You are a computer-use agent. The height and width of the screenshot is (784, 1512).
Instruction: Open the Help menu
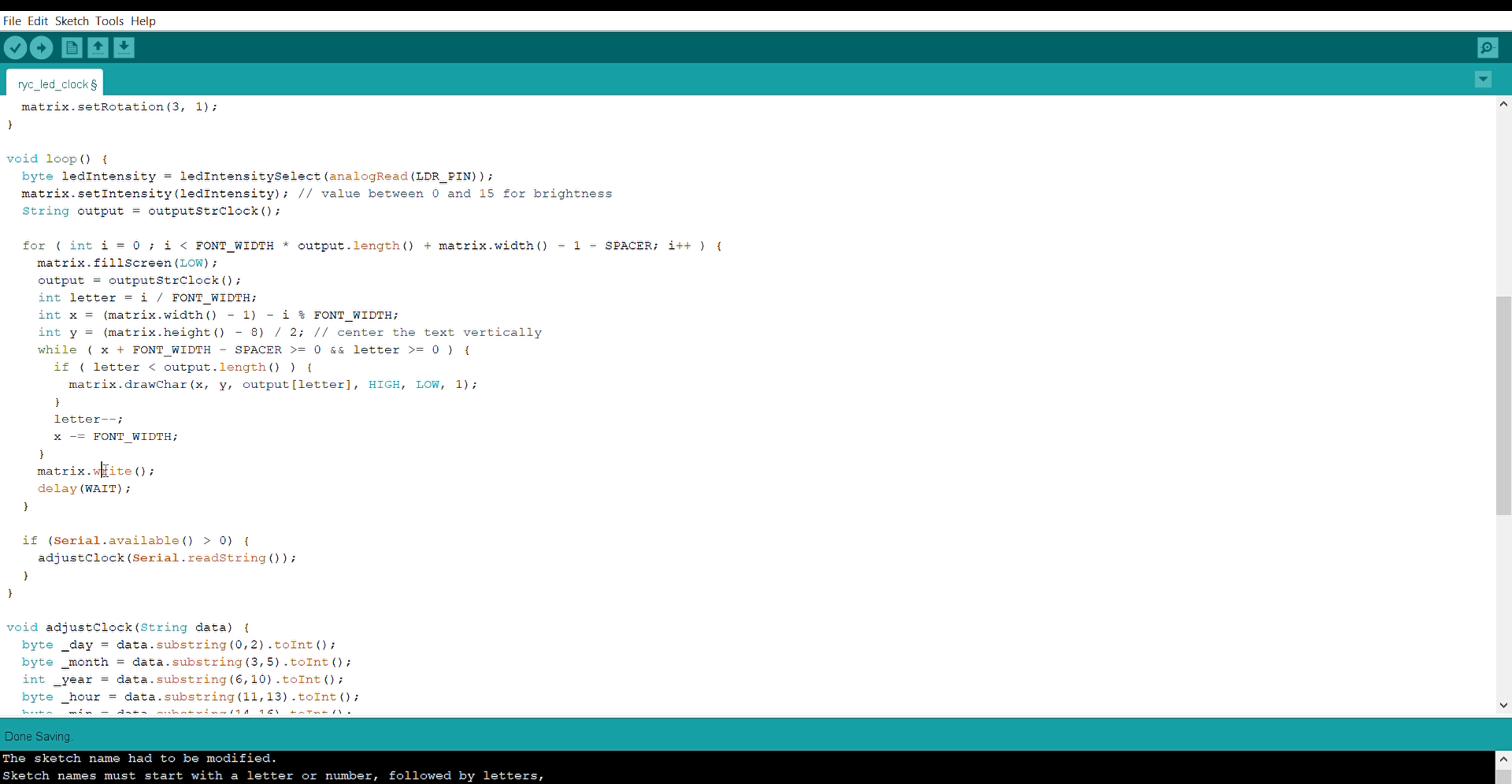[143, 21]
